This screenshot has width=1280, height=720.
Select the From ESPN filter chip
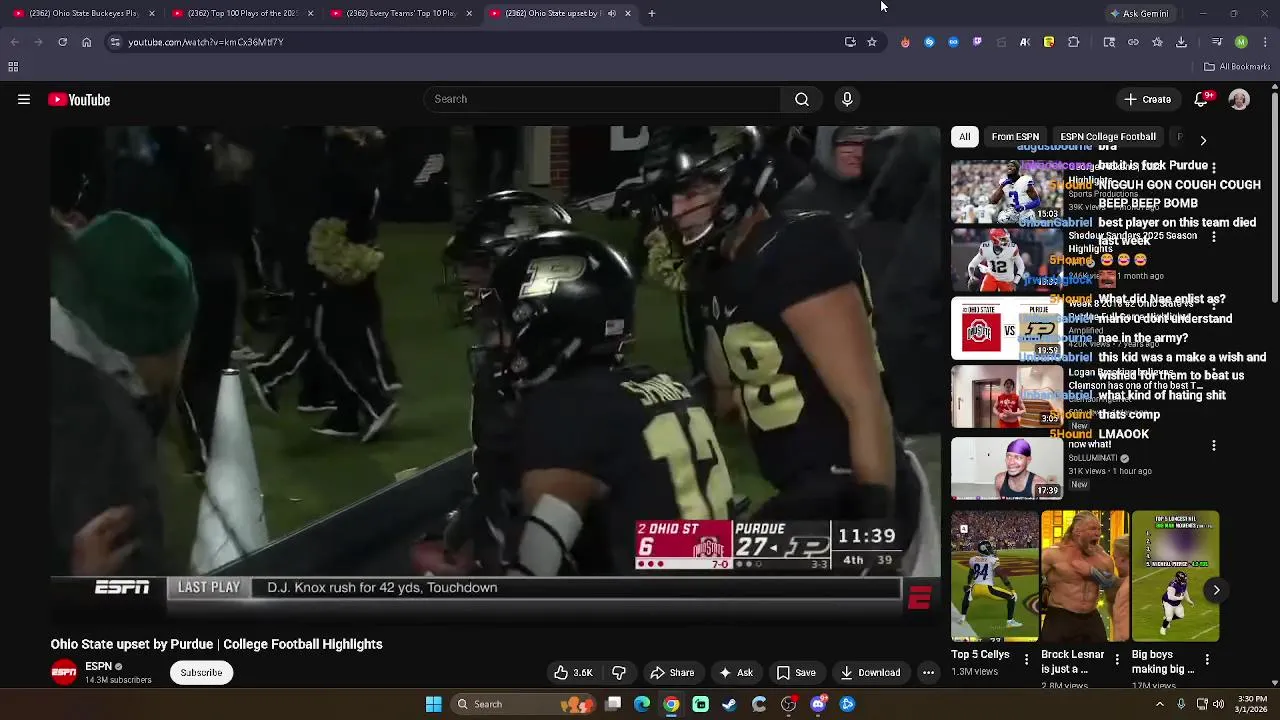[1015, 137]
